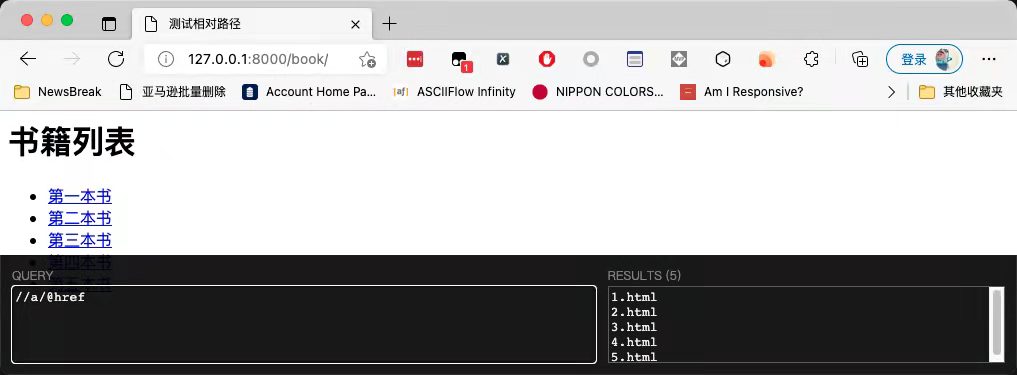Open the orange gradient extension icon
This screenshot has height=375, width=1017.
767,59
